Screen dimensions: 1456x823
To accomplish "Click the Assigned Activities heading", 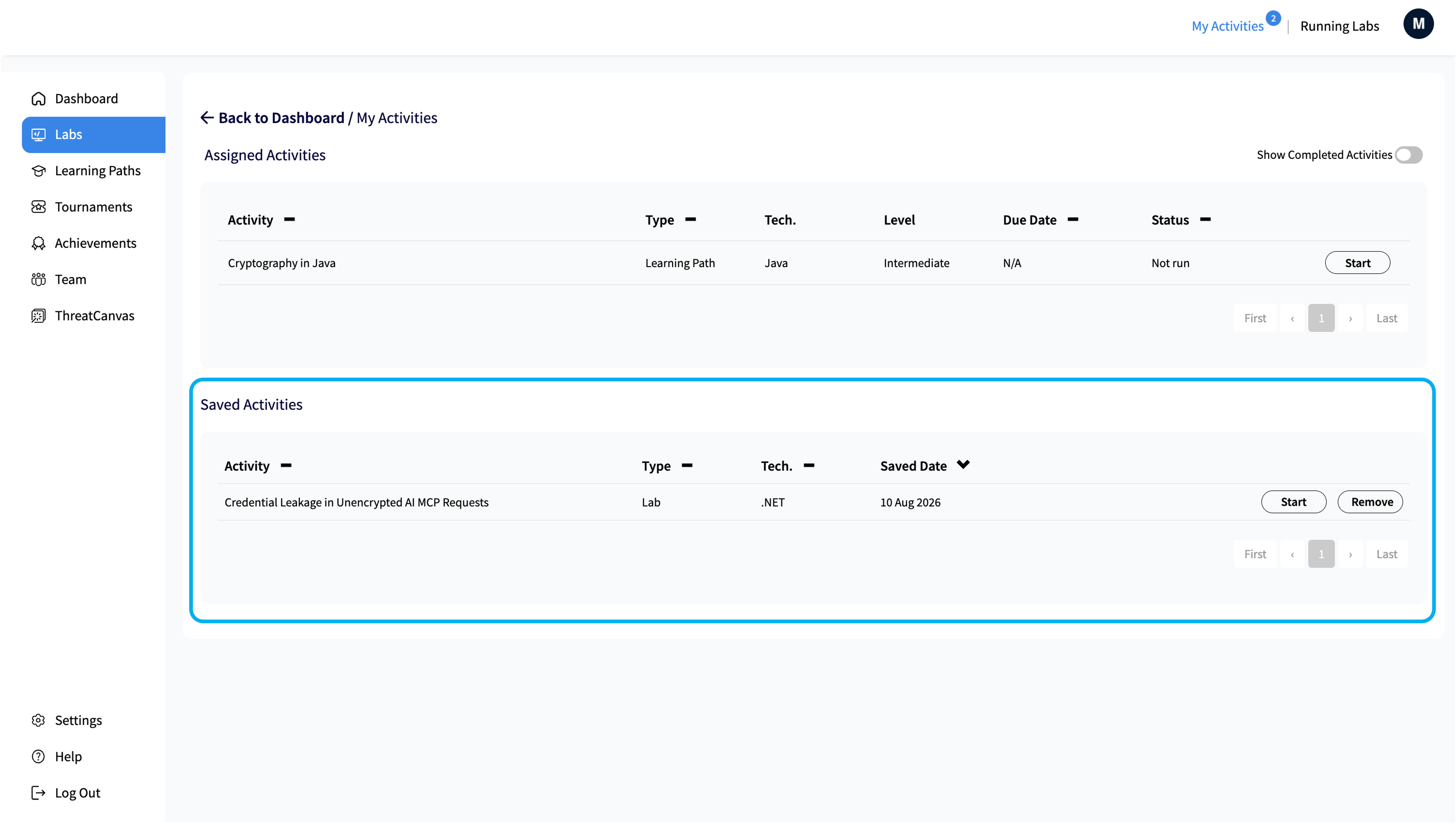I will (265, 155).
